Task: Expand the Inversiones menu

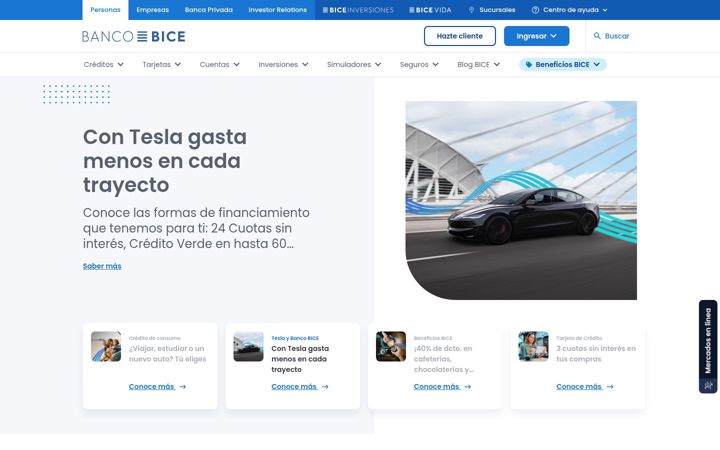Action: 283,65
